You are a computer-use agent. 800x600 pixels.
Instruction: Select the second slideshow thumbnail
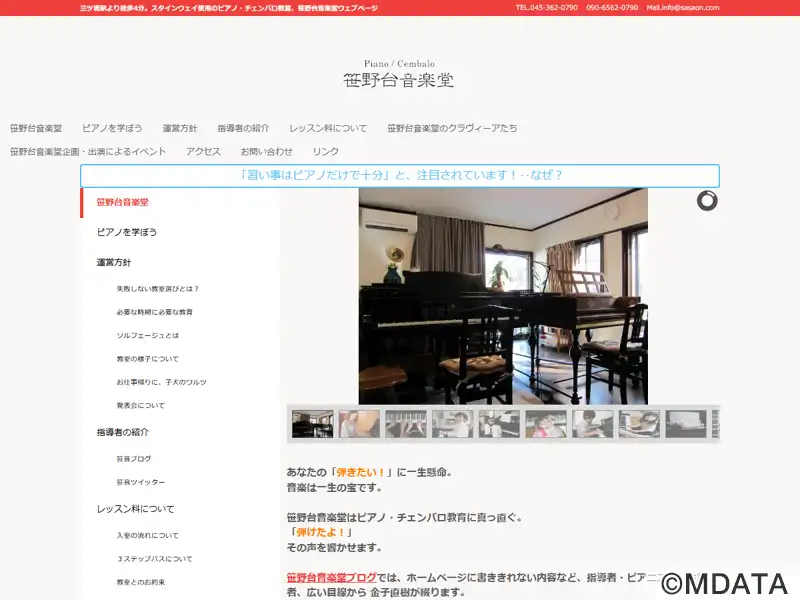(x=359, y=423)
